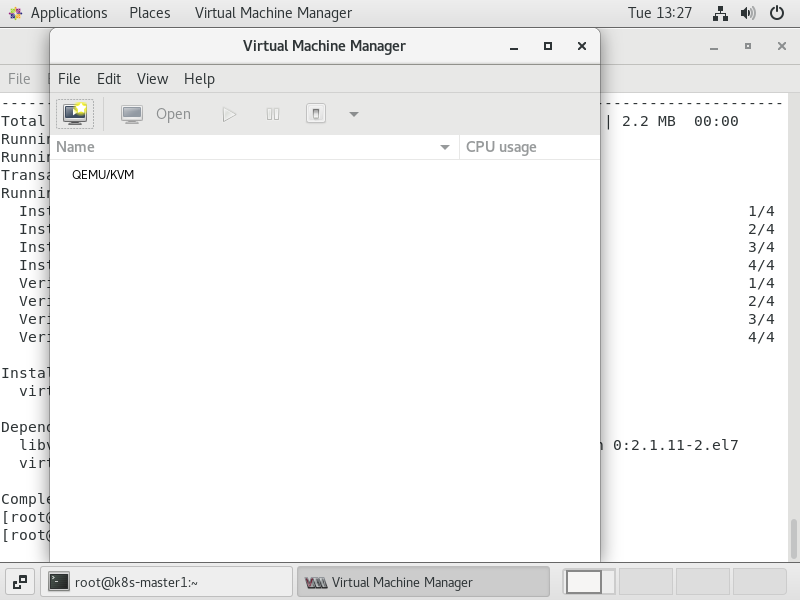Minimize the background terminal window
Viewport: 800px width, 600px height.
714,46
